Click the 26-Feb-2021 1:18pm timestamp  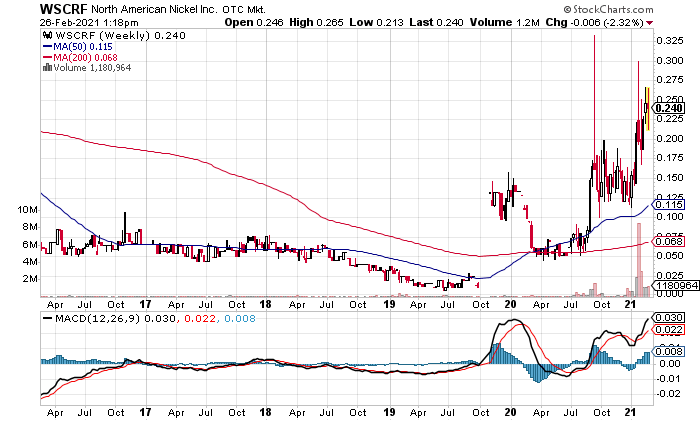pyautogui.click(x=89, y=23)
